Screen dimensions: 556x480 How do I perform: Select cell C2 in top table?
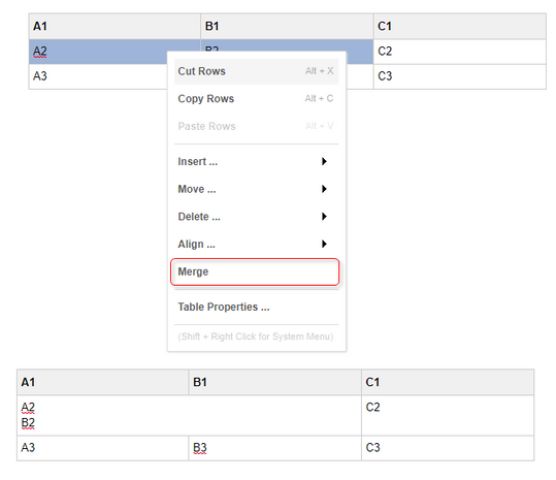coord(460,52)
